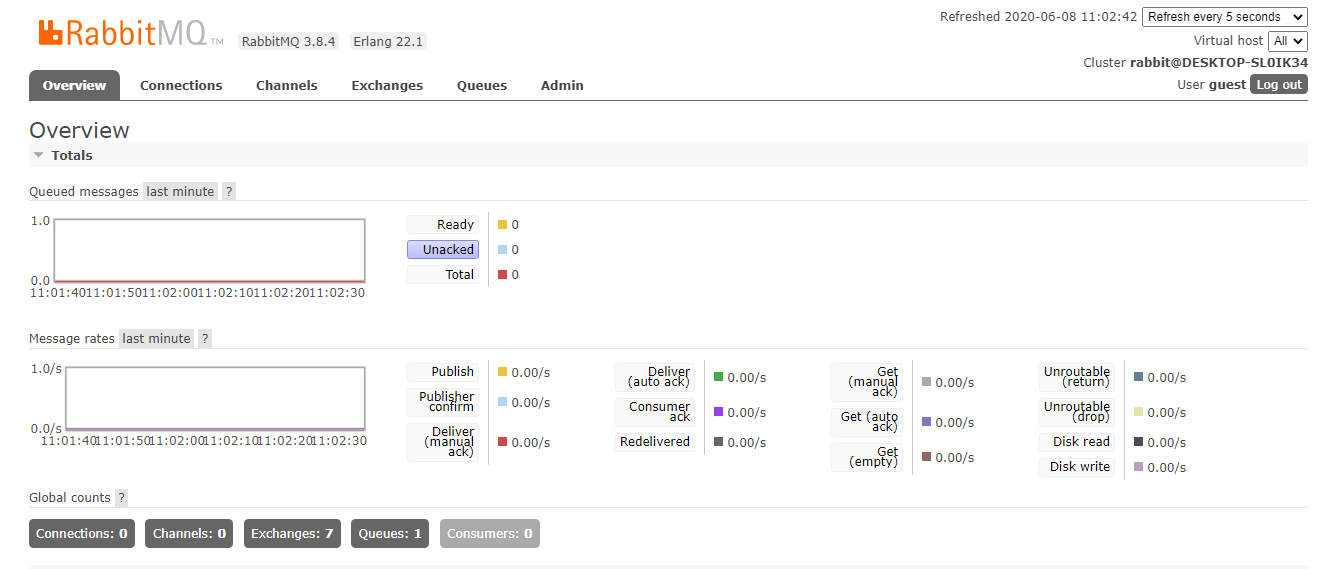The image size is (1330, 569).
Task: Toggle the Get (manual ack) series
Action: click(867, 382)
